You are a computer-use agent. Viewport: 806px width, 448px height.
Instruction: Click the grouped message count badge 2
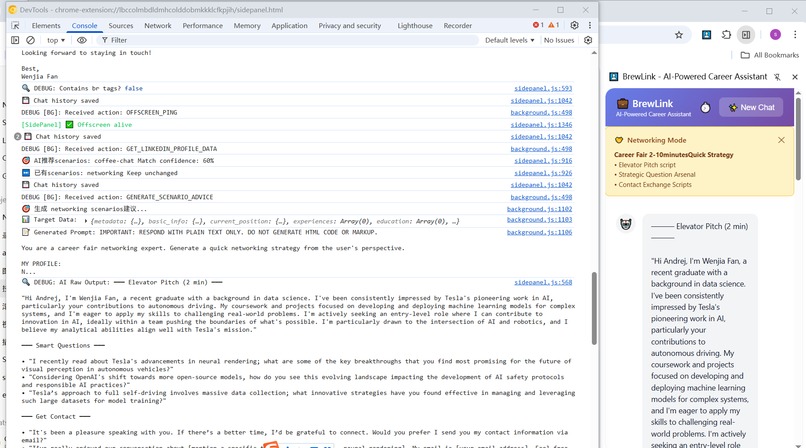tap(17, 137)
